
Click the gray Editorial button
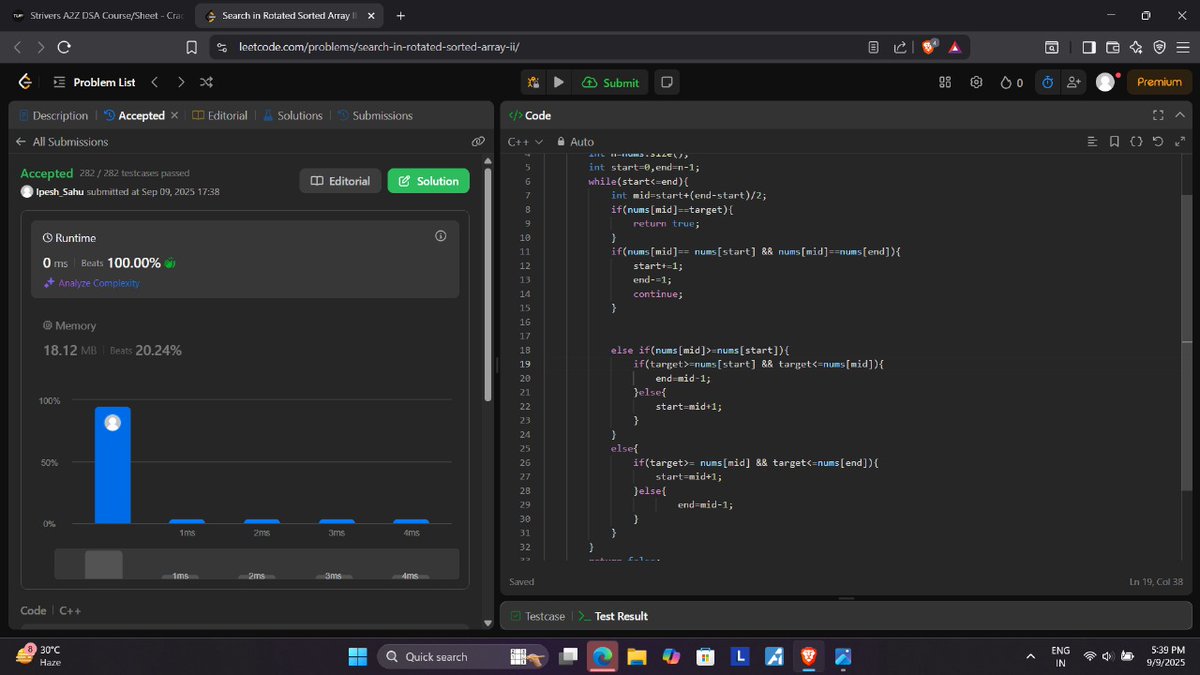pyautogui.click(x=340, y=181)
